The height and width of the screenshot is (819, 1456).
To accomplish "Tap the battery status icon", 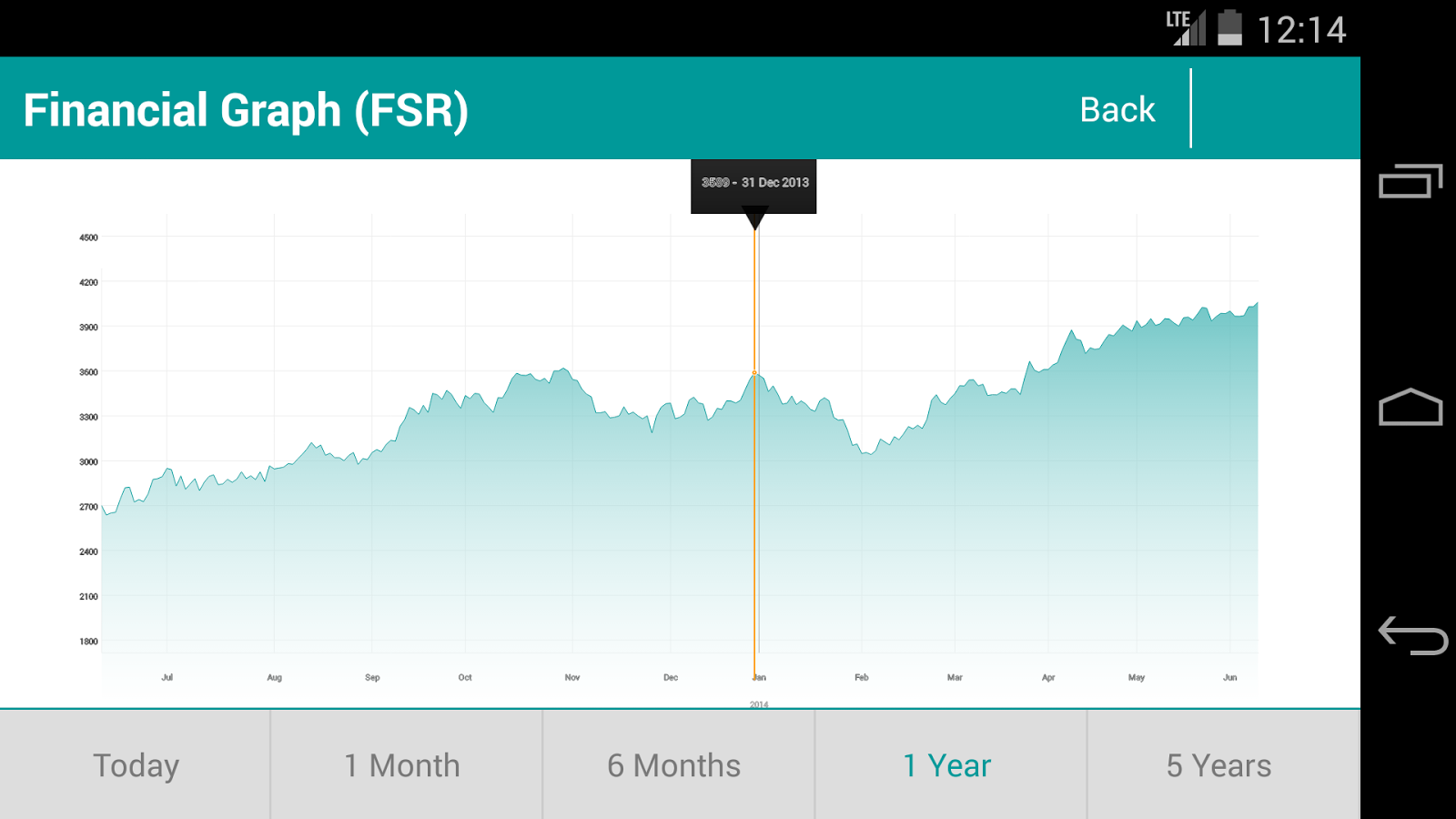I will point(1229,28).
